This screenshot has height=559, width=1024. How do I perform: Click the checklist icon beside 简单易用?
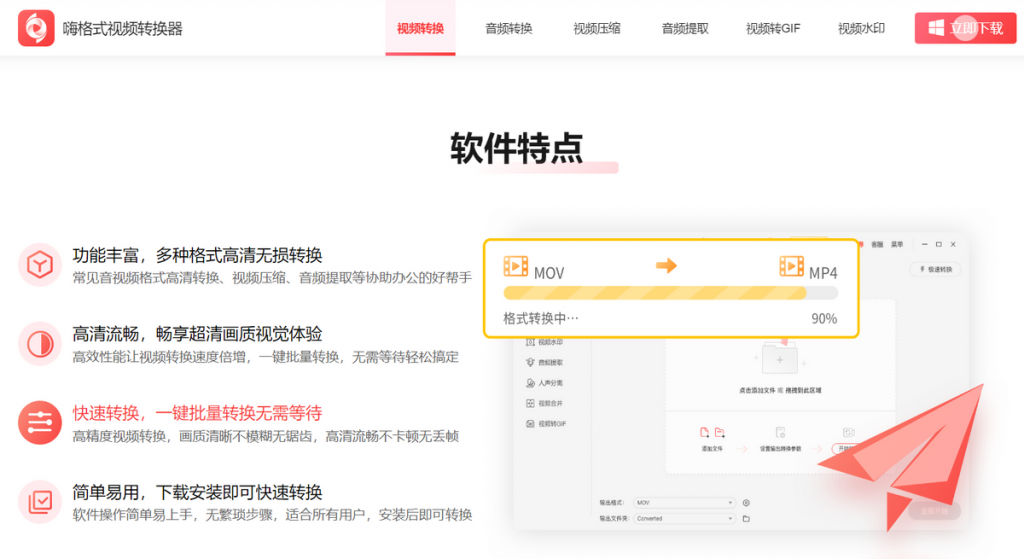(40, 502)
